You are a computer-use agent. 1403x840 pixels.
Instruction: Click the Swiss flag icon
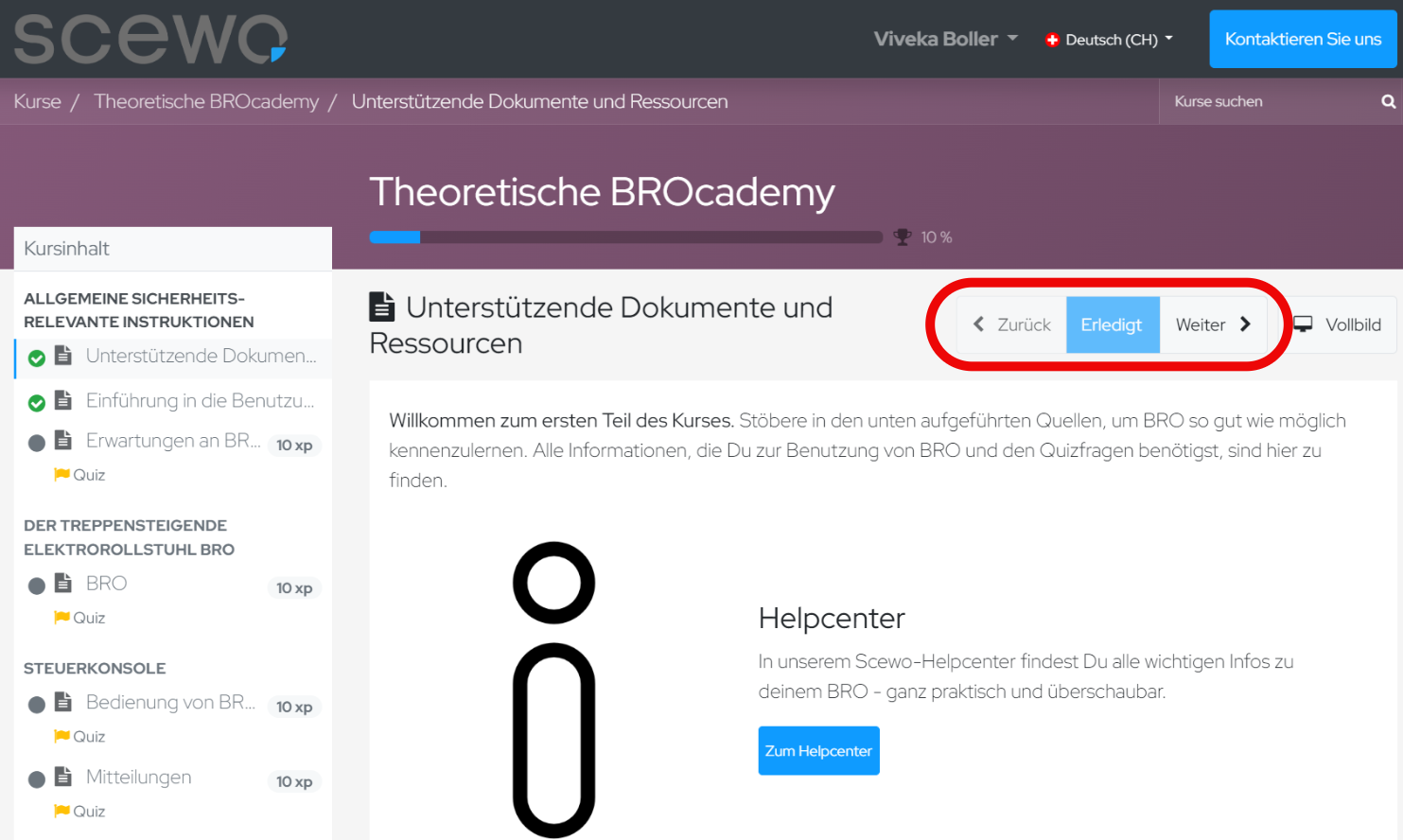coord(1052,40)
